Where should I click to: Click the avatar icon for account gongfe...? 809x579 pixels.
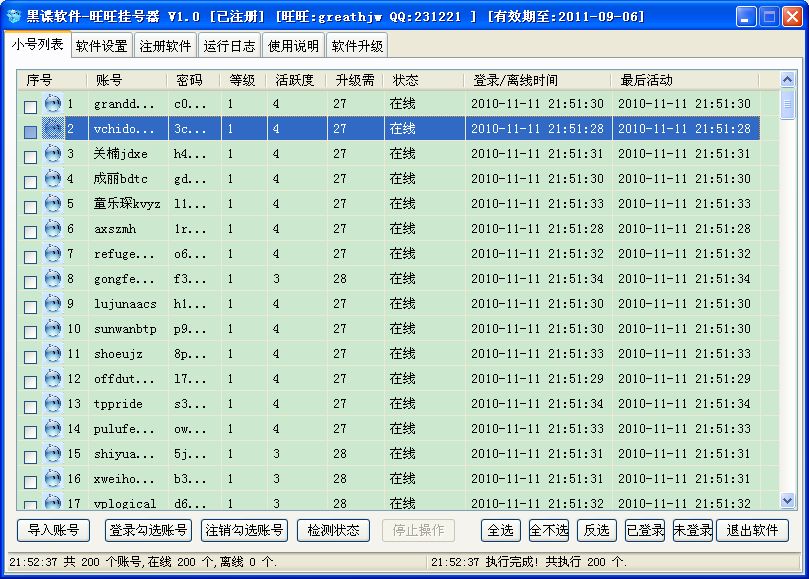tap(53, 279)
